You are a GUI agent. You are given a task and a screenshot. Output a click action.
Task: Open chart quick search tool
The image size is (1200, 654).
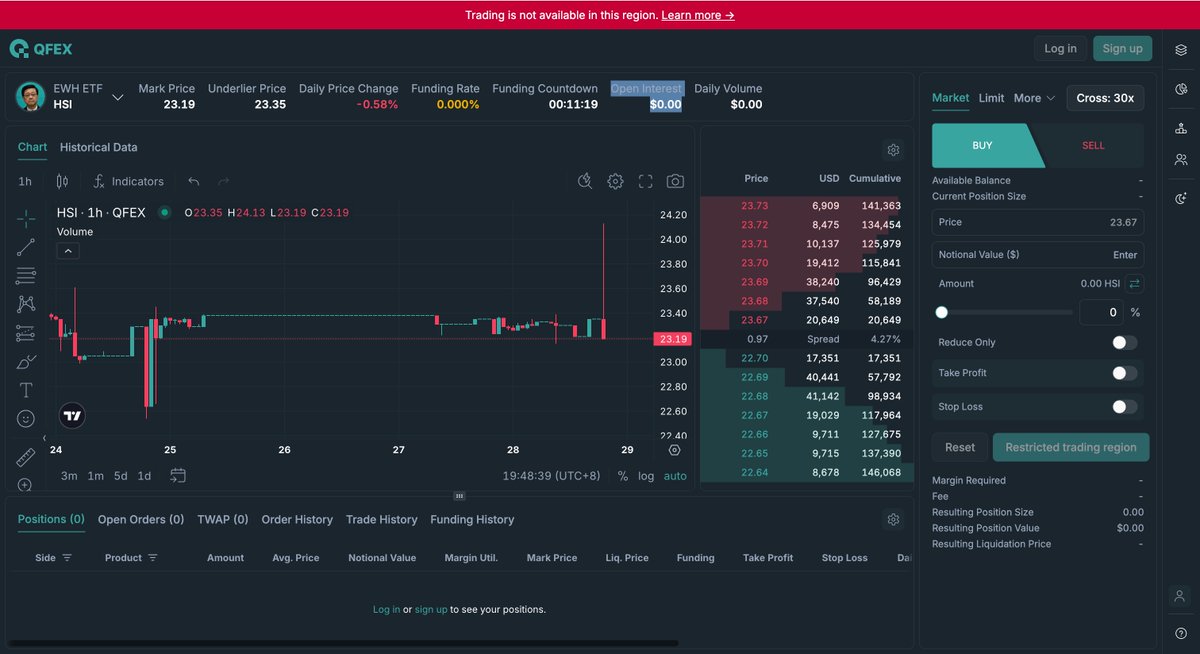[586, 181]
